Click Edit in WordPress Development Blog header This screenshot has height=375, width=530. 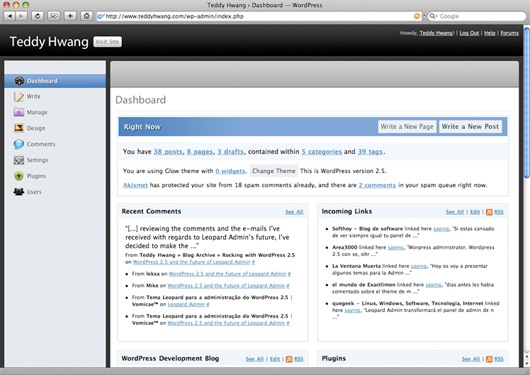275,359
